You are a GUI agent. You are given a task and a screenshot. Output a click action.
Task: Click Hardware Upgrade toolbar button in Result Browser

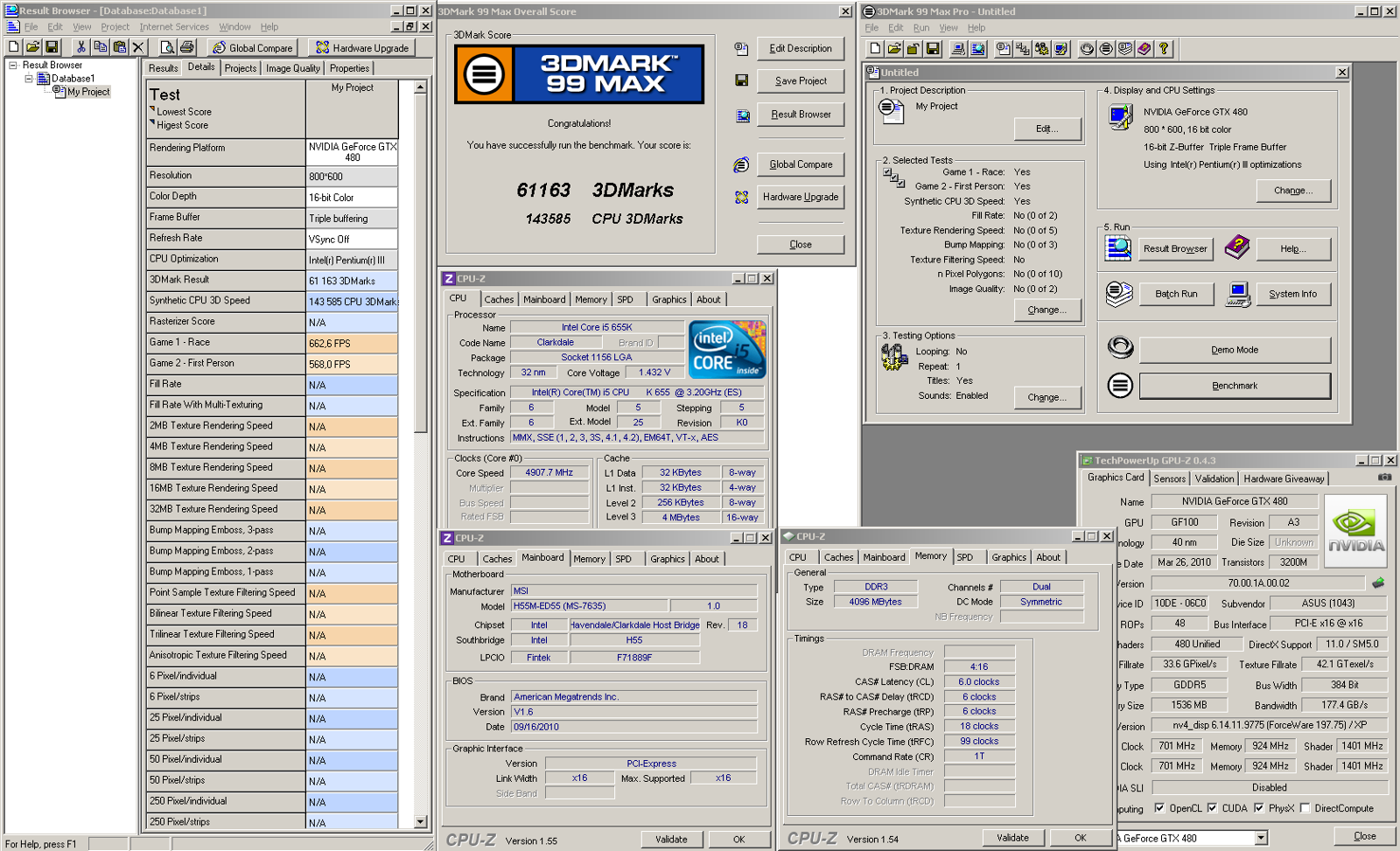coord(363,47)
